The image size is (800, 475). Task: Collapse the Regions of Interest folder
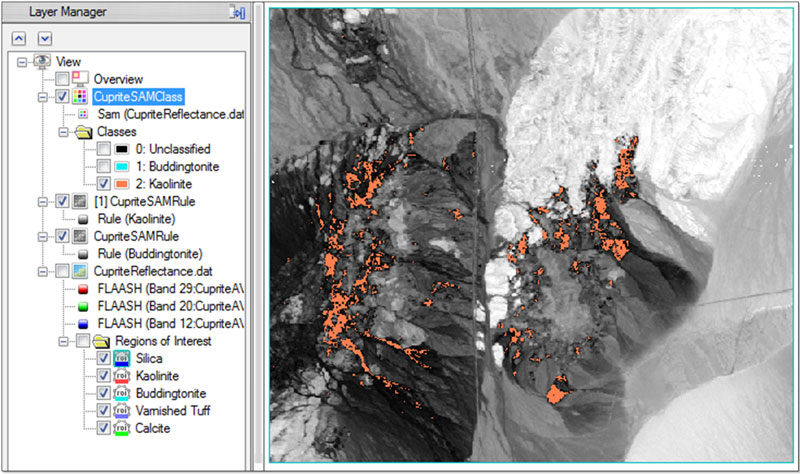click(63, 341)
